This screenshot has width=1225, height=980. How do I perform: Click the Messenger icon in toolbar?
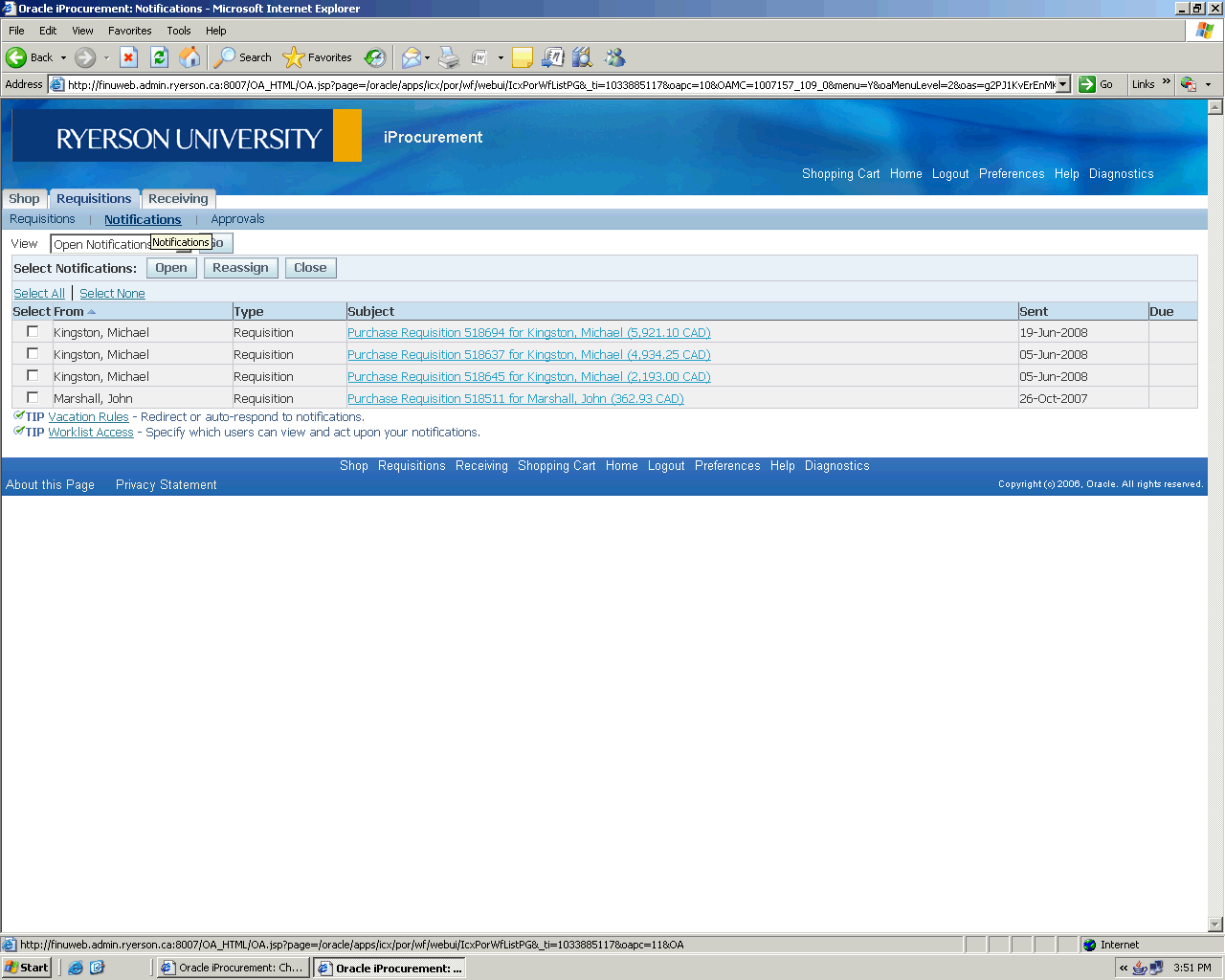[614, 57]
